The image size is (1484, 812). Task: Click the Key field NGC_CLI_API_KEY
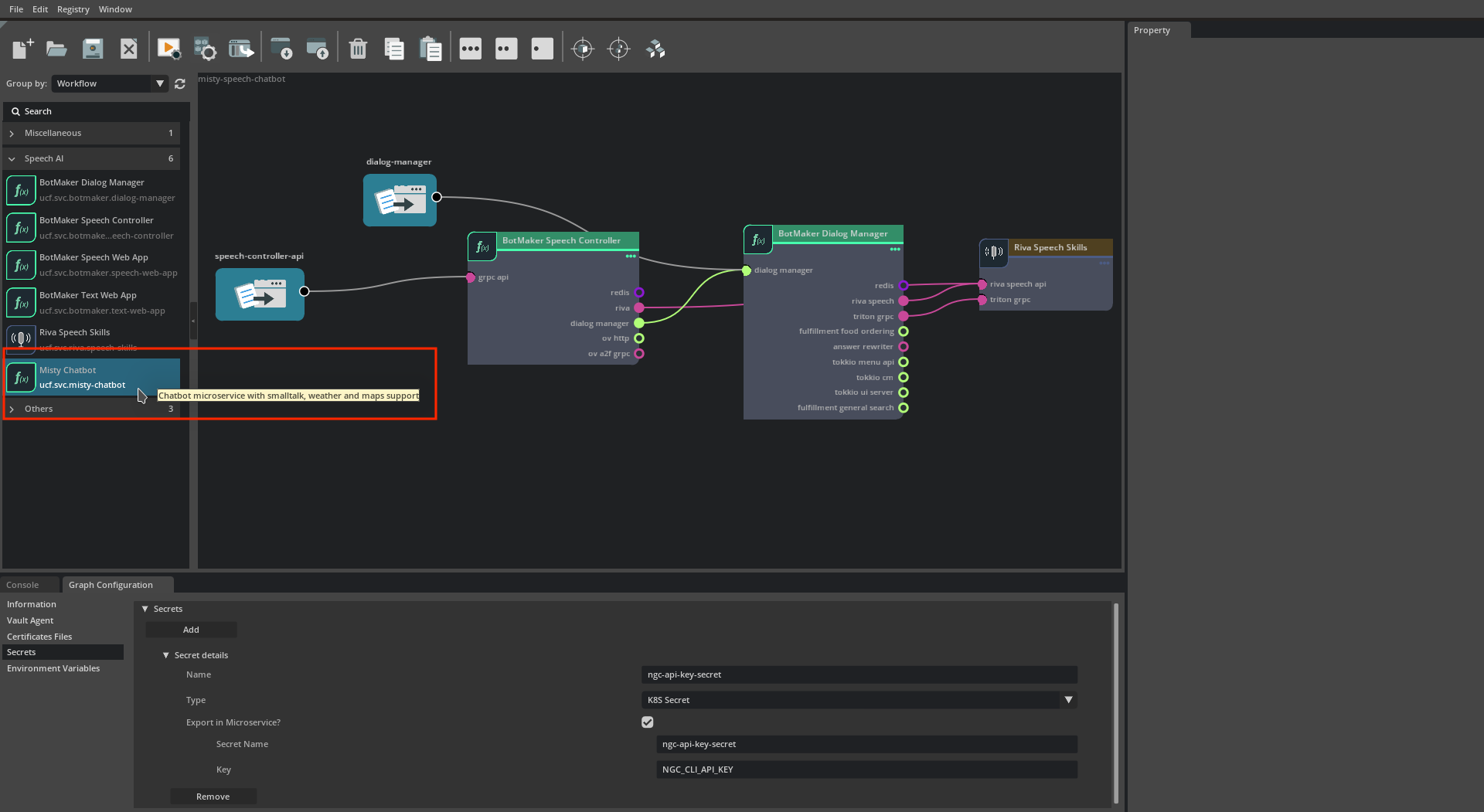[x=866, y=770]
